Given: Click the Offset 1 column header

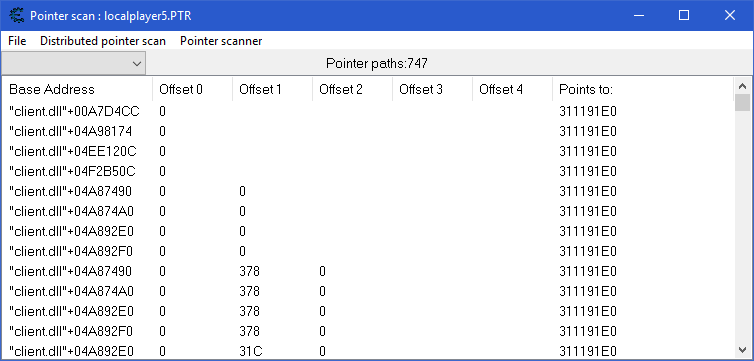Looking at the screenshot, I should pos(272,89).
